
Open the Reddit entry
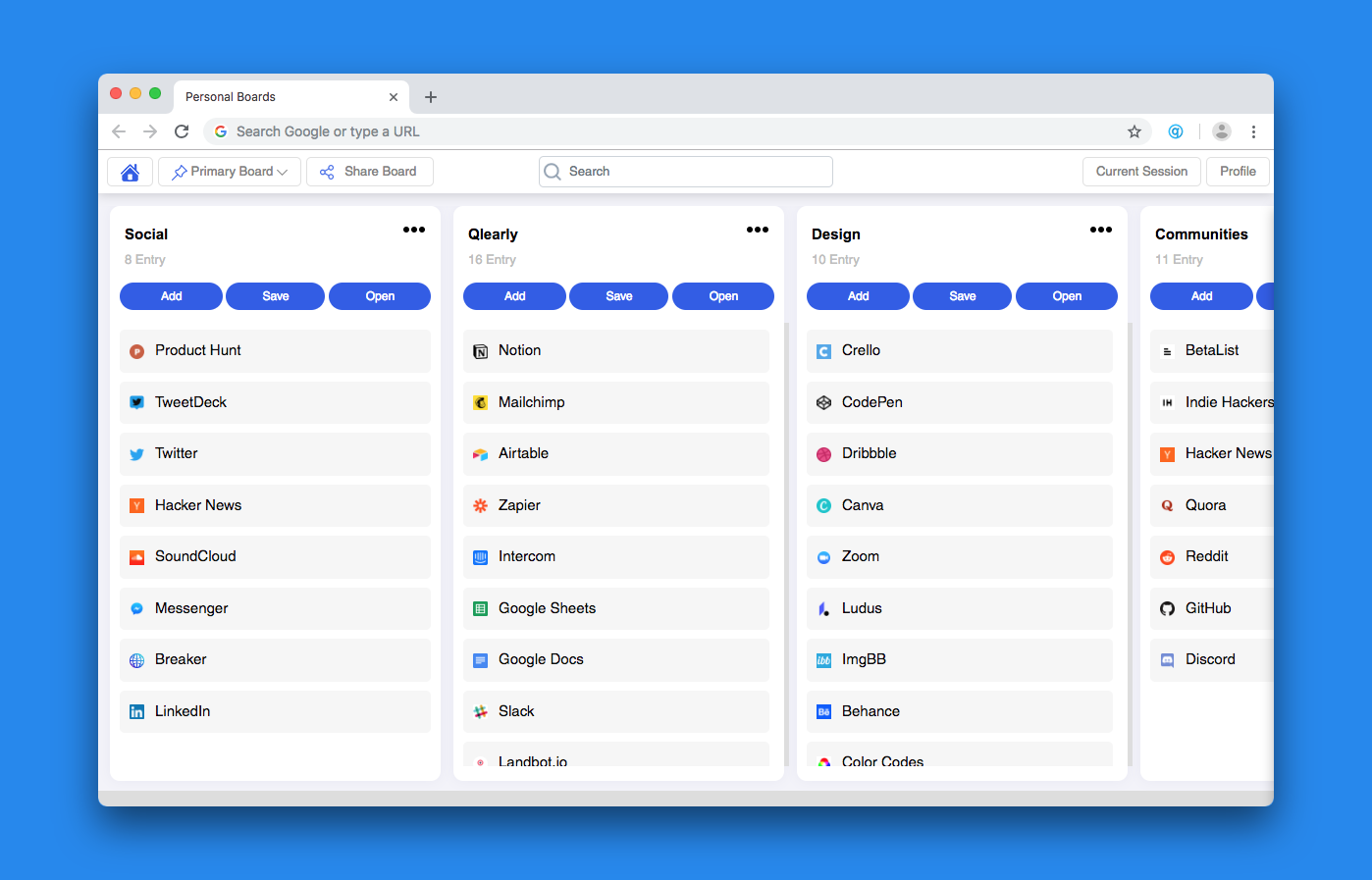point(1211,556)
